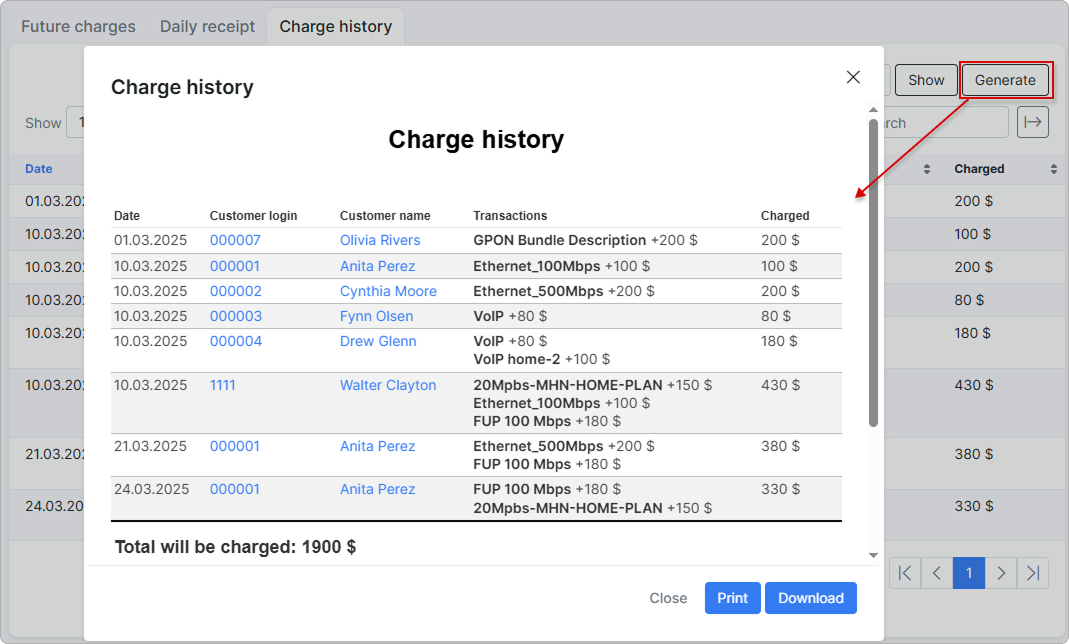
Task: Open Drew Glenn customer link
Action: (378, 341)
